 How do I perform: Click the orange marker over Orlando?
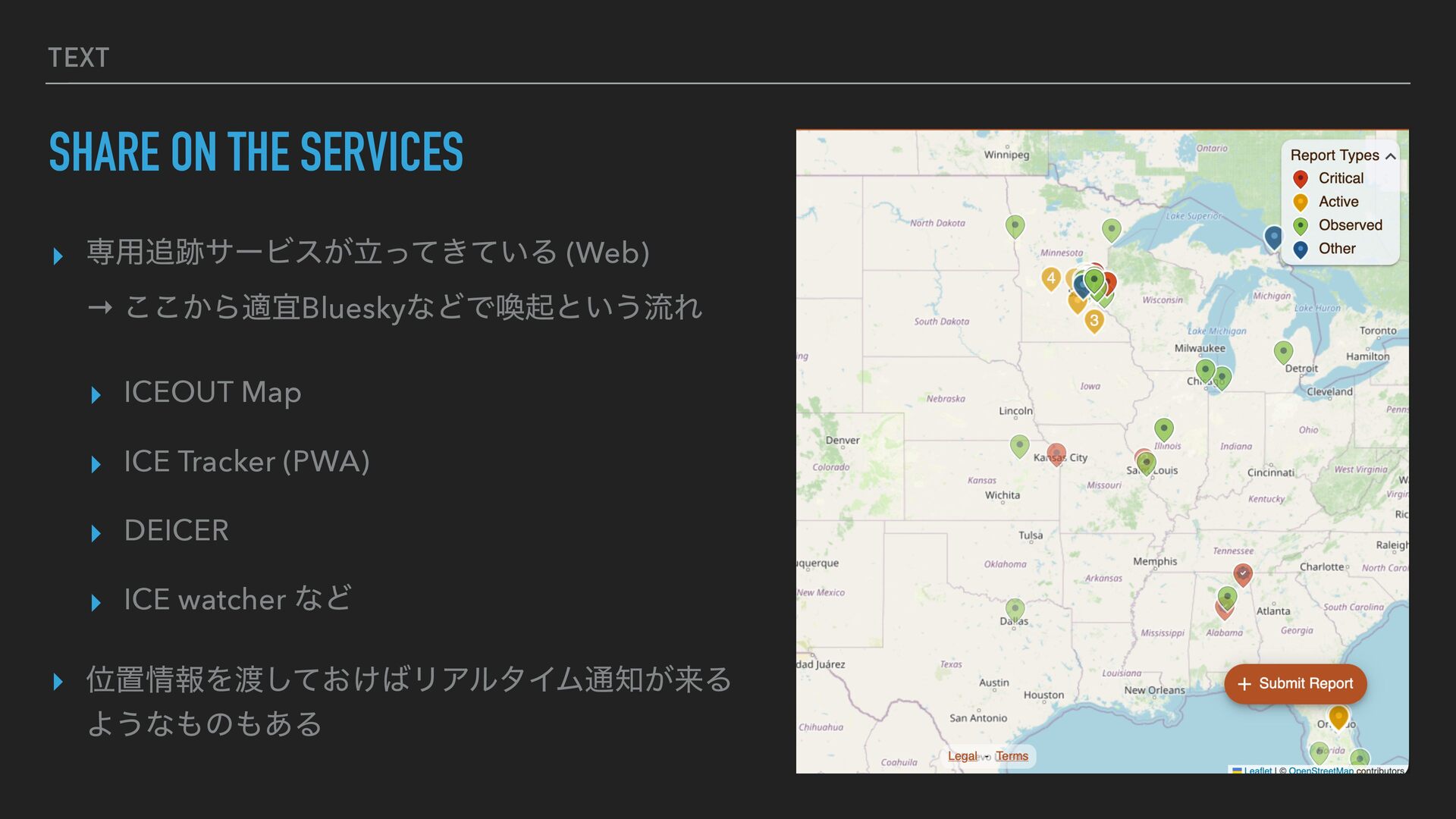coord(1338,716)
